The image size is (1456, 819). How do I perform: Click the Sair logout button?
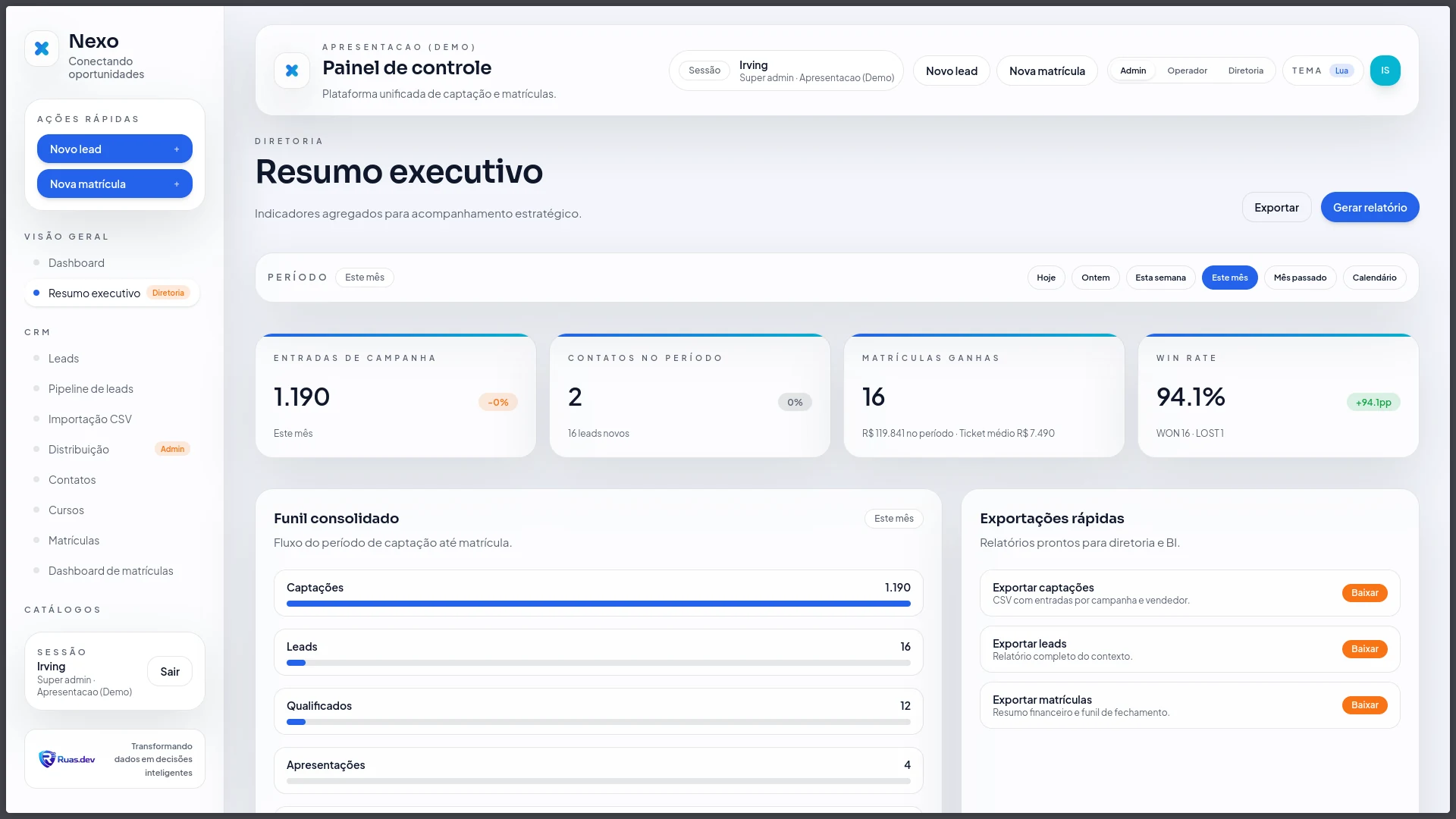point(170,672)
